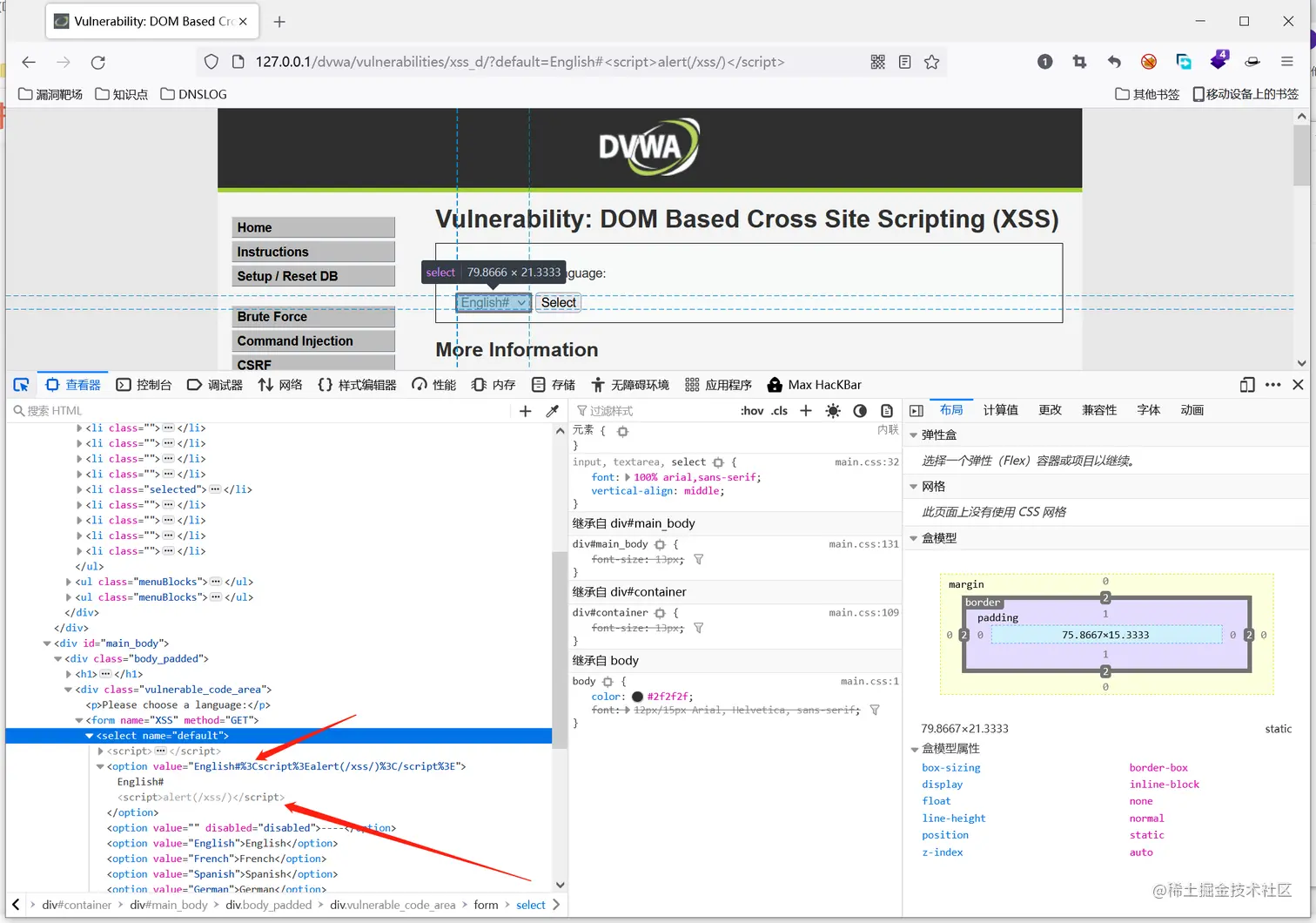Screen dimensions: 1316x923
Task: Collapse the form name="XSS" node
Action: click(x=78, y=720)
